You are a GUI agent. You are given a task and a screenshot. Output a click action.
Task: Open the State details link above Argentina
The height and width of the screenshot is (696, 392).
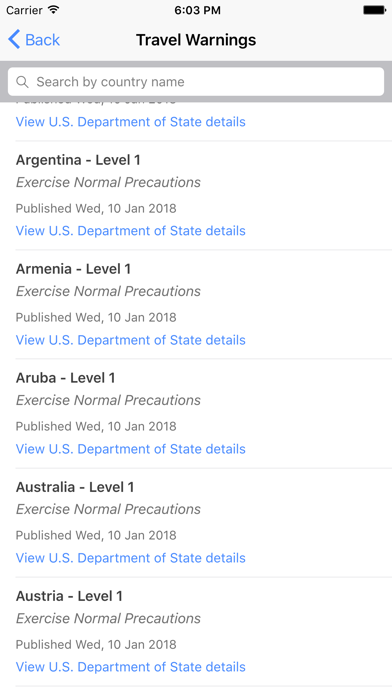coord(131,122)
